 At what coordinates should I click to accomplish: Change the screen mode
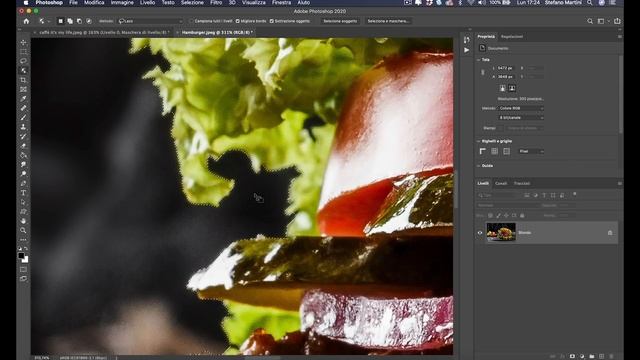coord(23,279)
